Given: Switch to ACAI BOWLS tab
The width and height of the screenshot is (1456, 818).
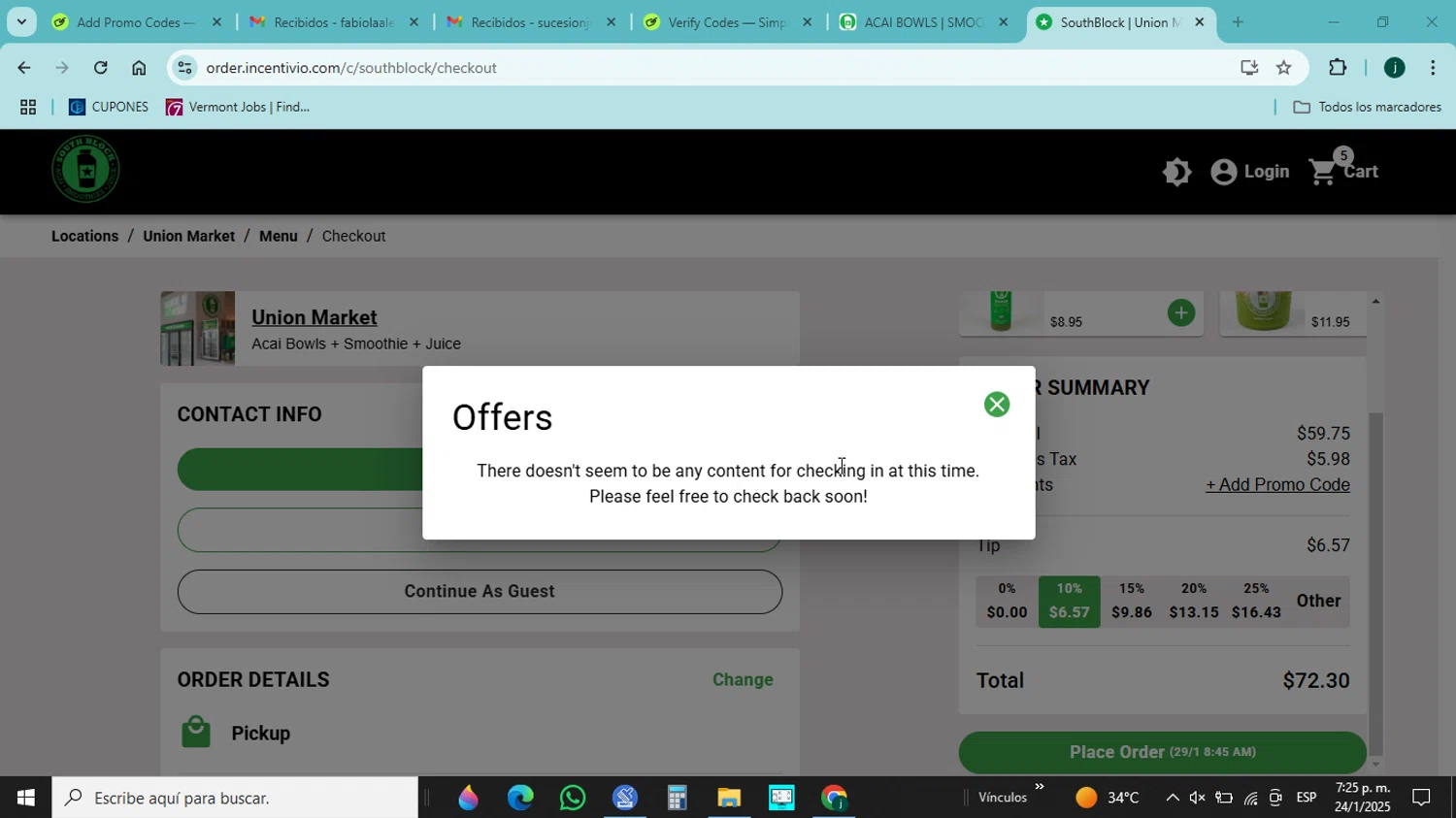Looking at the screenshot, I should (x=923, y=21).
